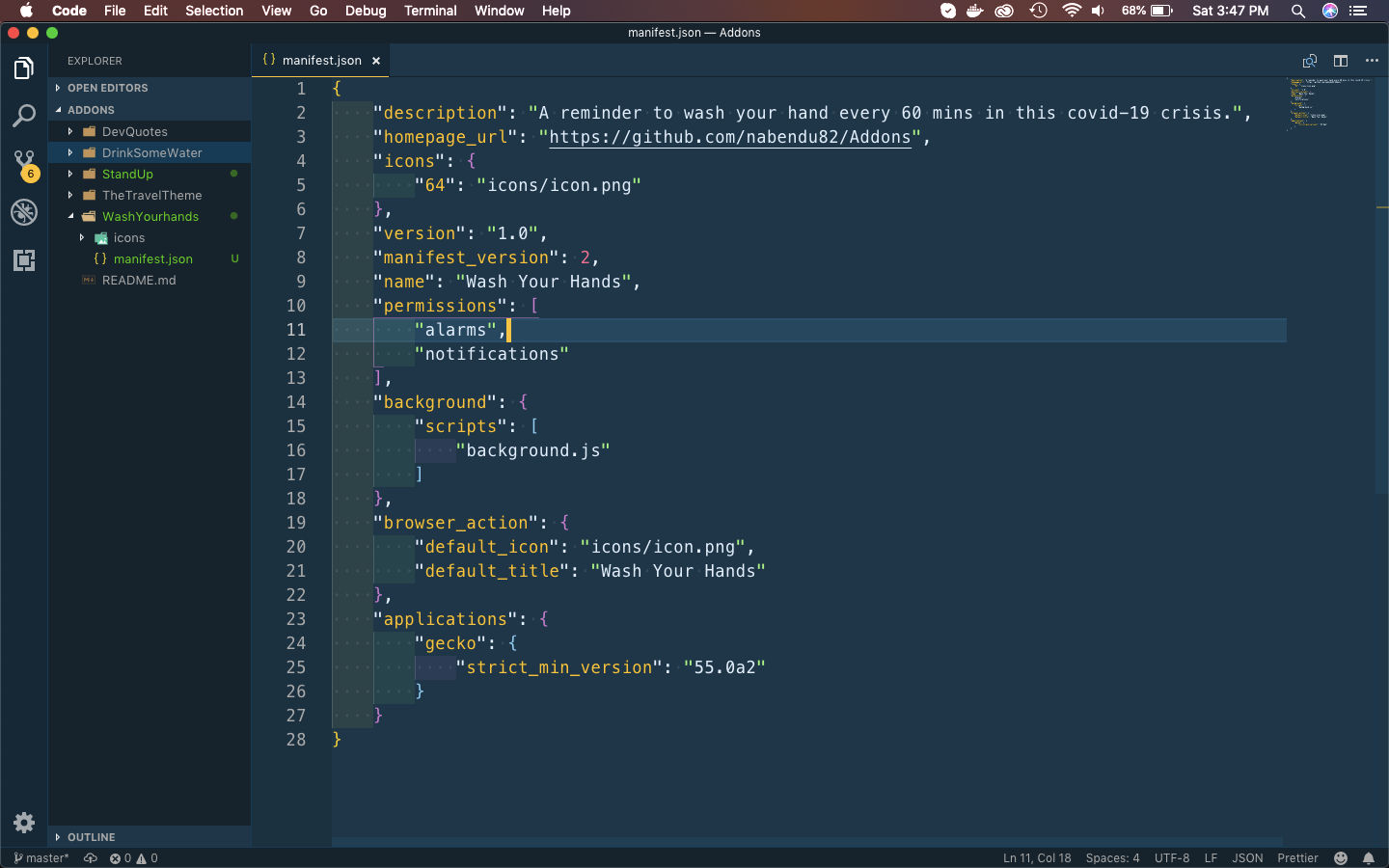This screenshot has height=868, width=1389.
Task: Click the Wi-Fi icon in menu bar
Action: tap(1072, 11)
